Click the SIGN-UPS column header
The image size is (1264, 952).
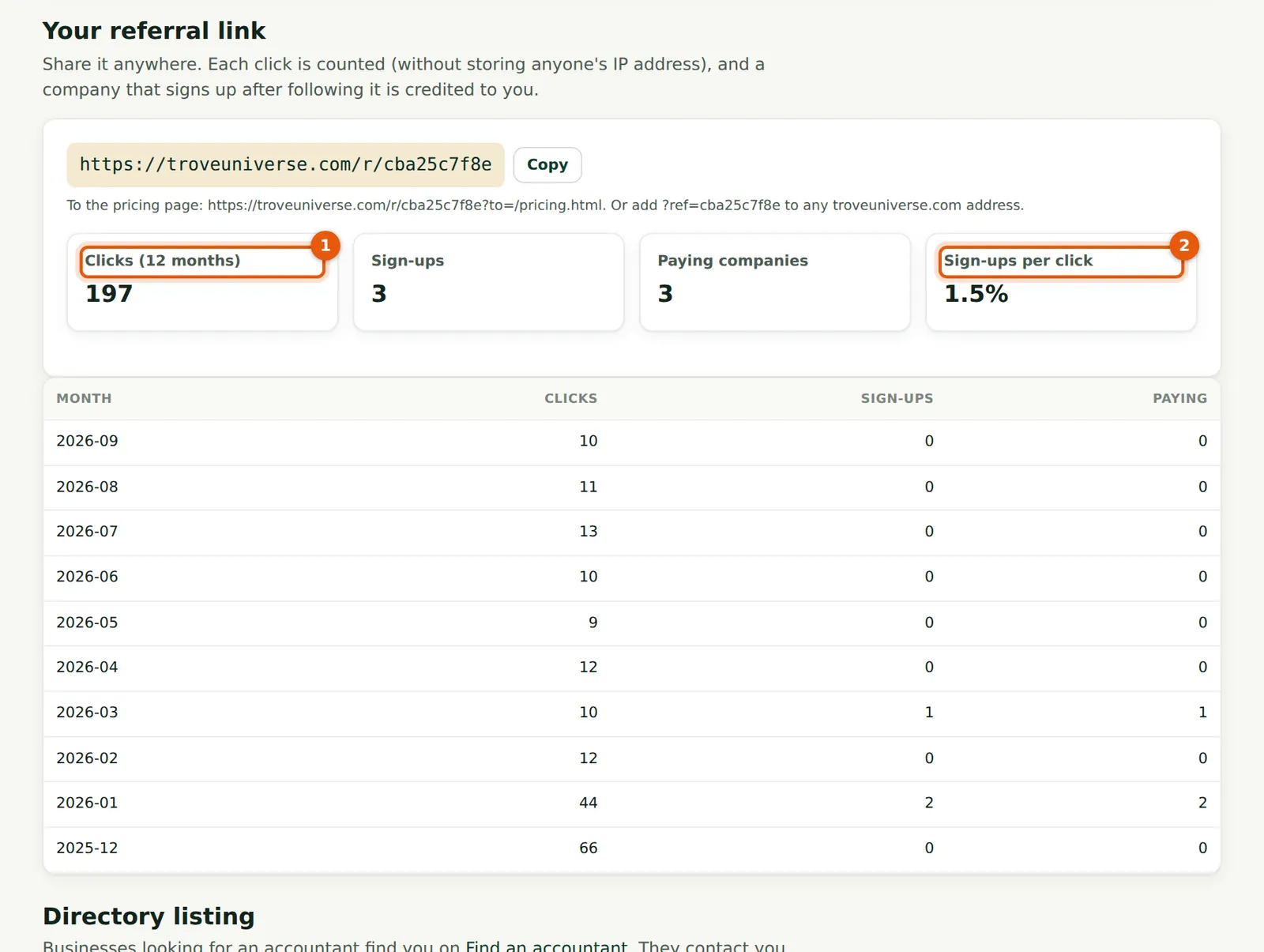(x=897, y=398)
